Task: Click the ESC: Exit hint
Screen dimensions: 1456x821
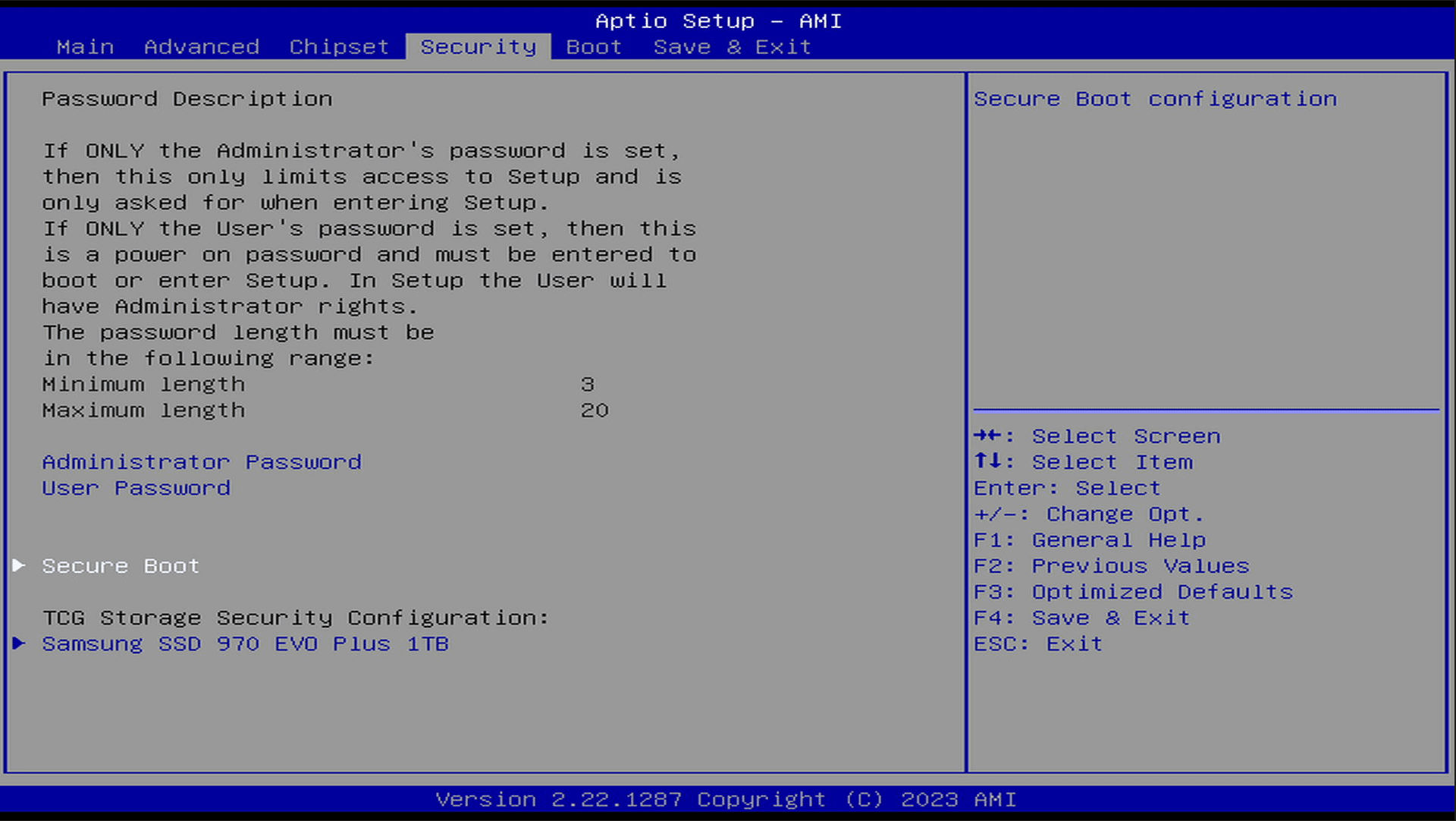Action: point(1038,644)
